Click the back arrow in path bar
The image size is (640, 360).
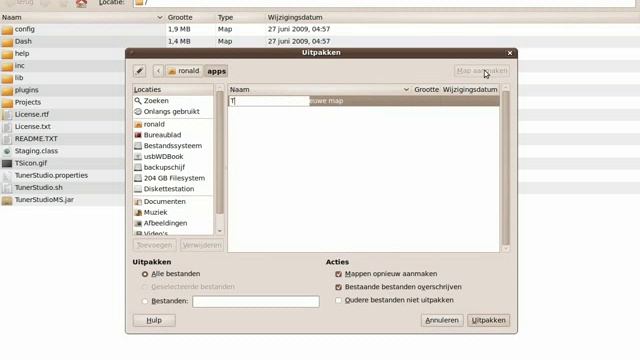pyautogui.click(x=158, y=71)
